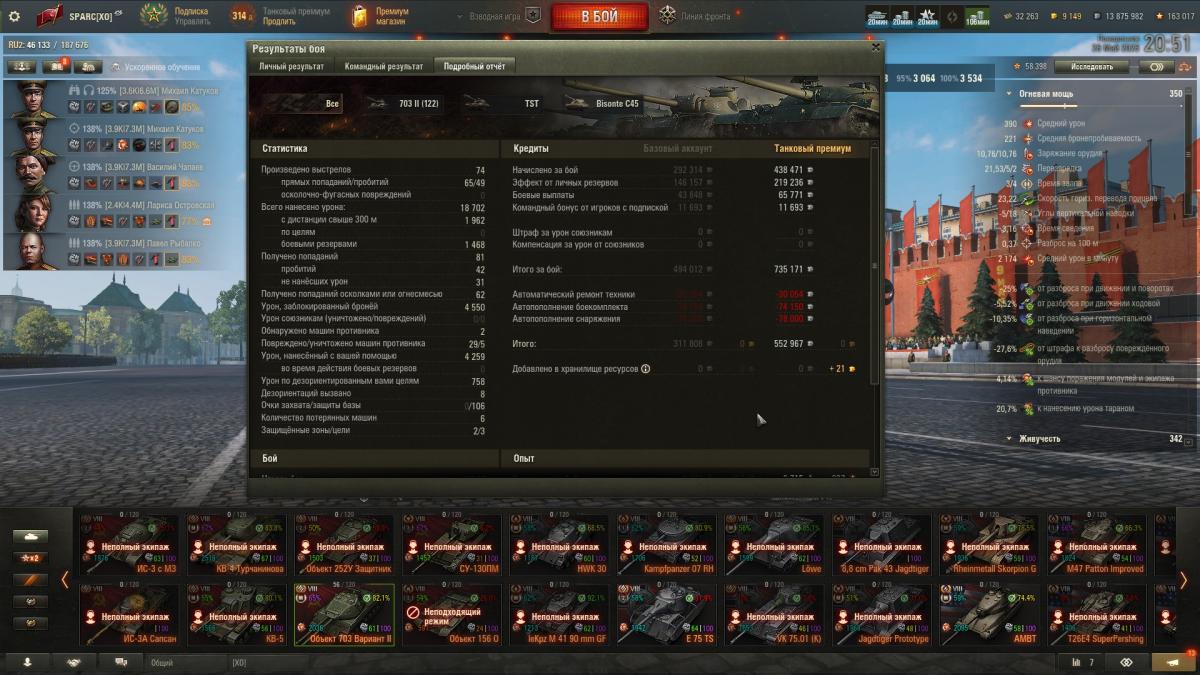Click the platoon shield icon
This screenshot has width=1200, height=675.
click(x=533, y=16)
